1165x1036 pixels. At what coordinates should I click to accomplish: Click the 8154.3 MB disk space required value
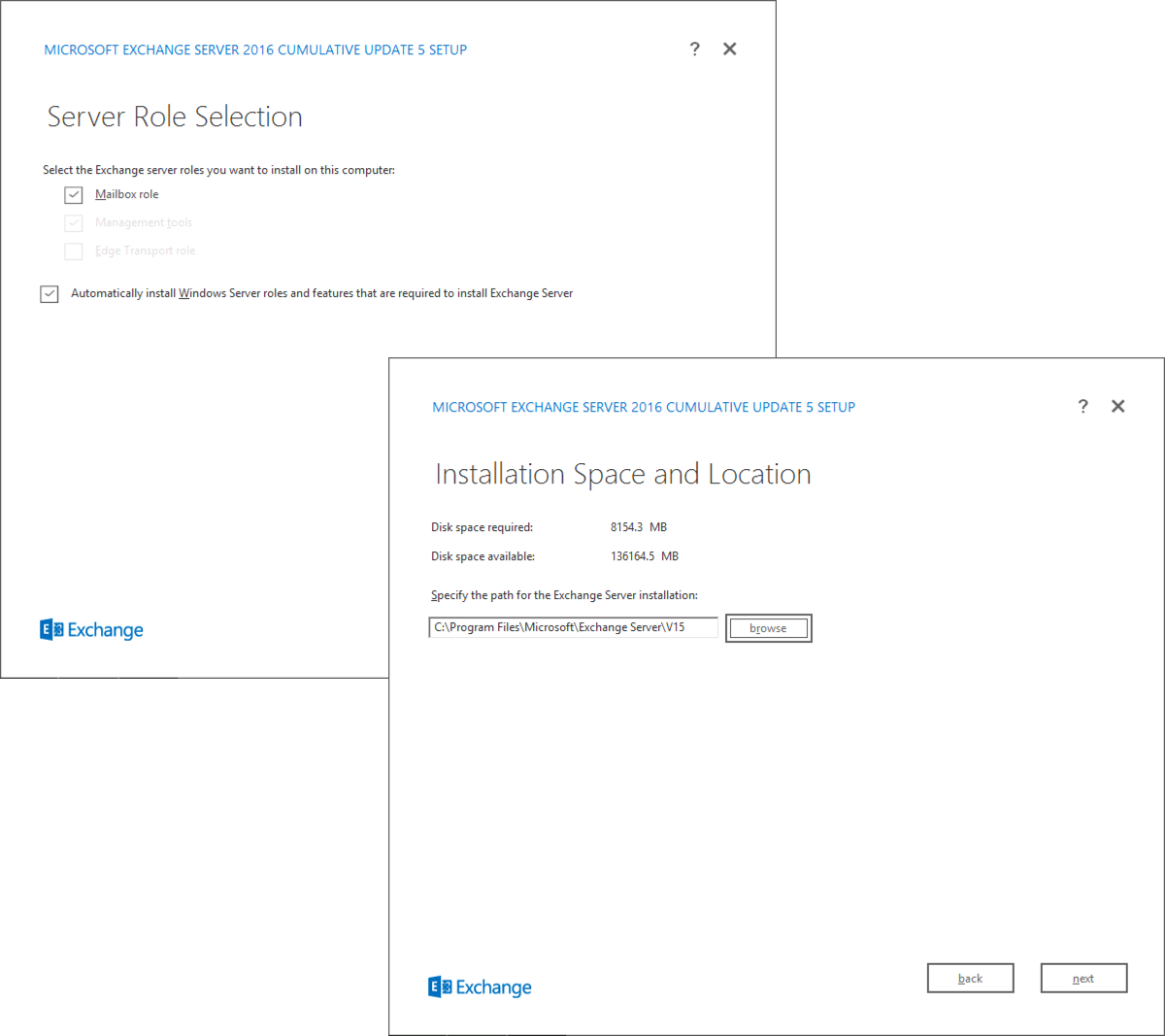pos(639,527)
